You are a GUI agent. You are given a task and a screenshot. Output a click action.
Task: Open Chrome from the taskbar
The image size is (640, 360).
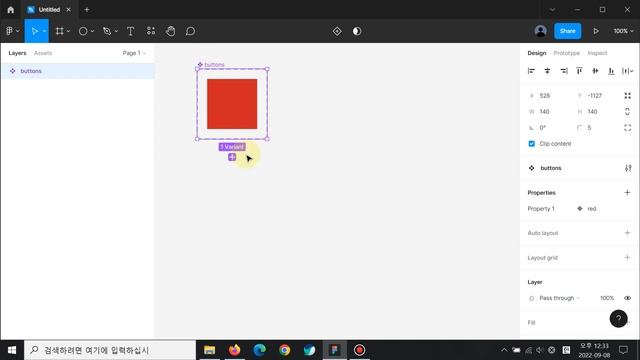284,350
